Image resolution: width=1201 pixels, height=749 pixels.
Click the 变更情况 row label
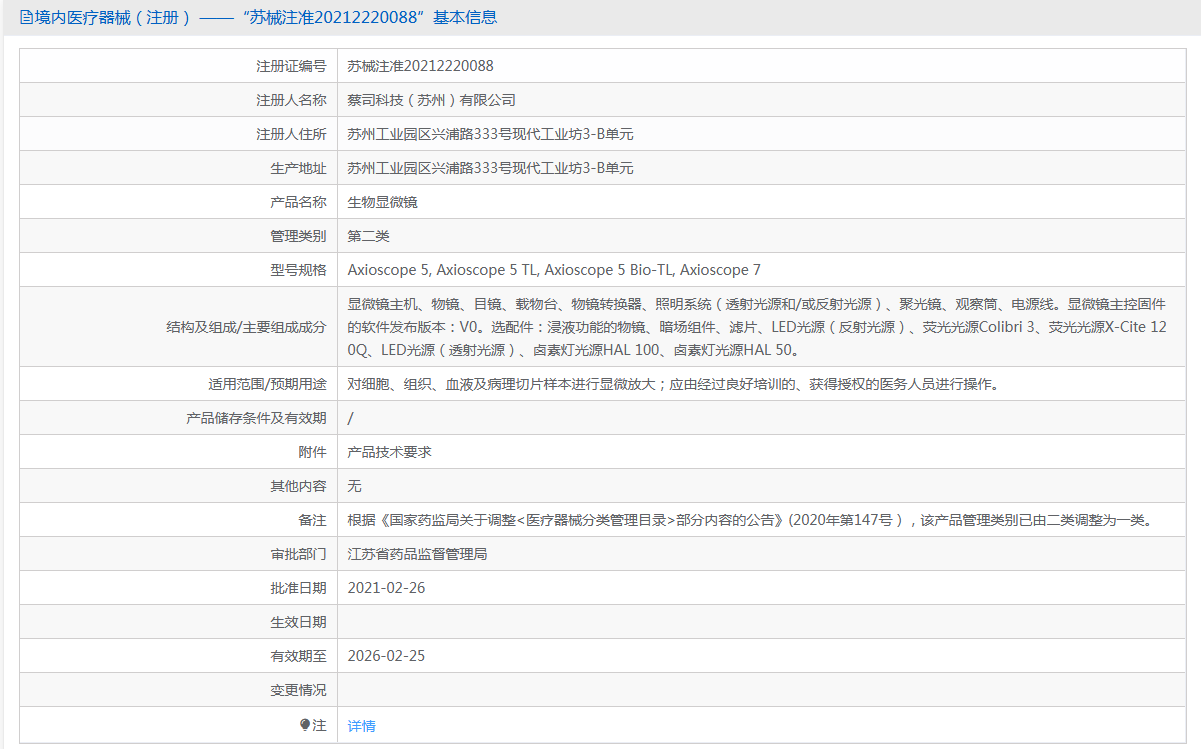coord(298,690)
